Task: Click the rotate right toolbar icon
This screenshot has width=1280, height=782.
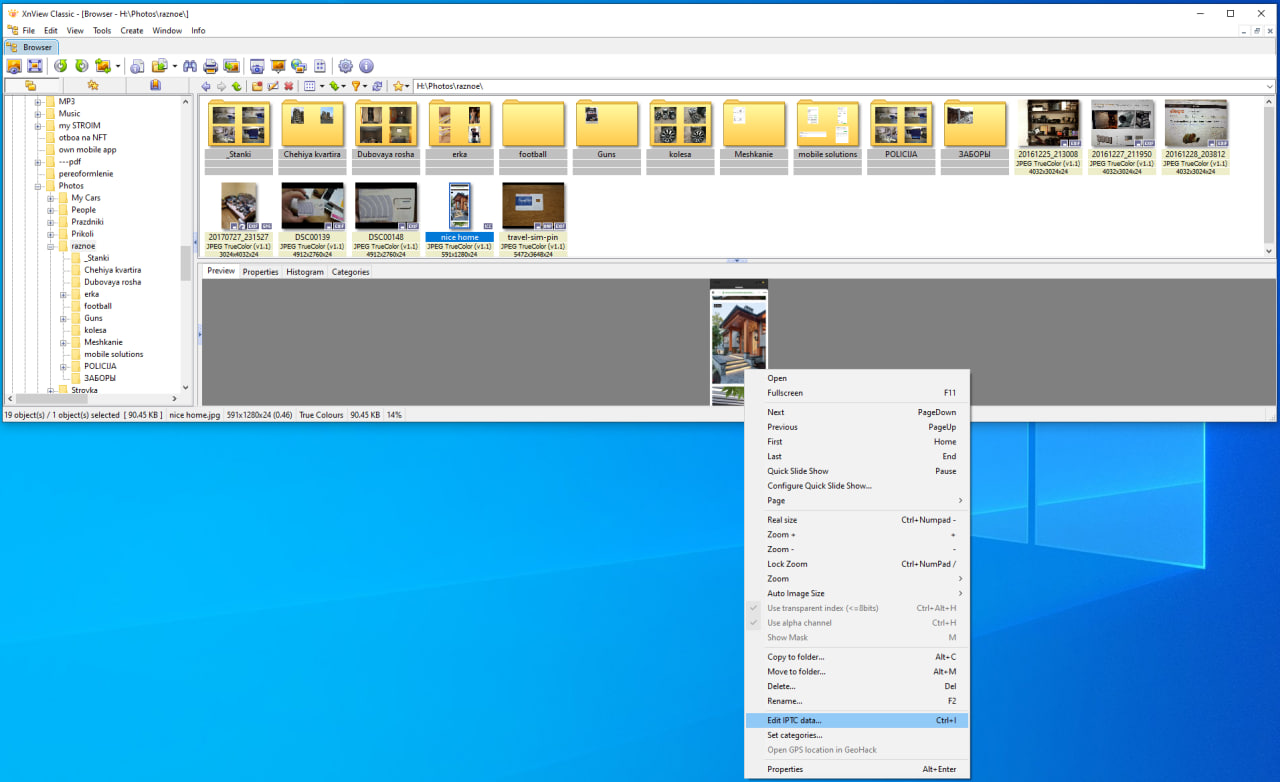Action: 81,66
